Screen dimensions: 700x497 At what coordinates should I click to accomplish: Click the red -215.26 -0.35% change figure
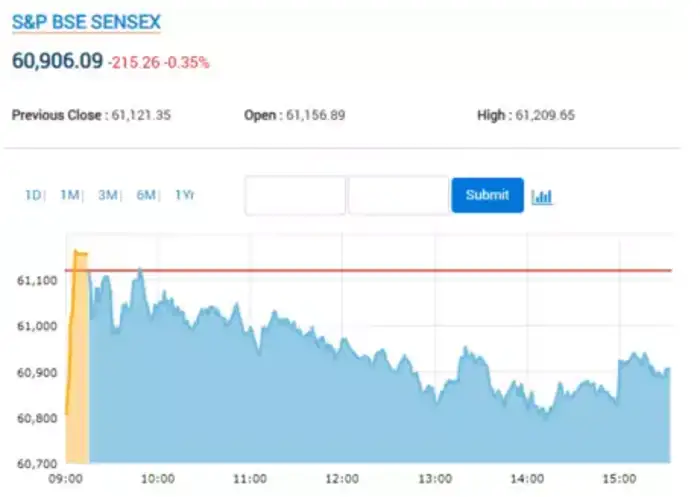pyautogui.click(x=158, y=62)
